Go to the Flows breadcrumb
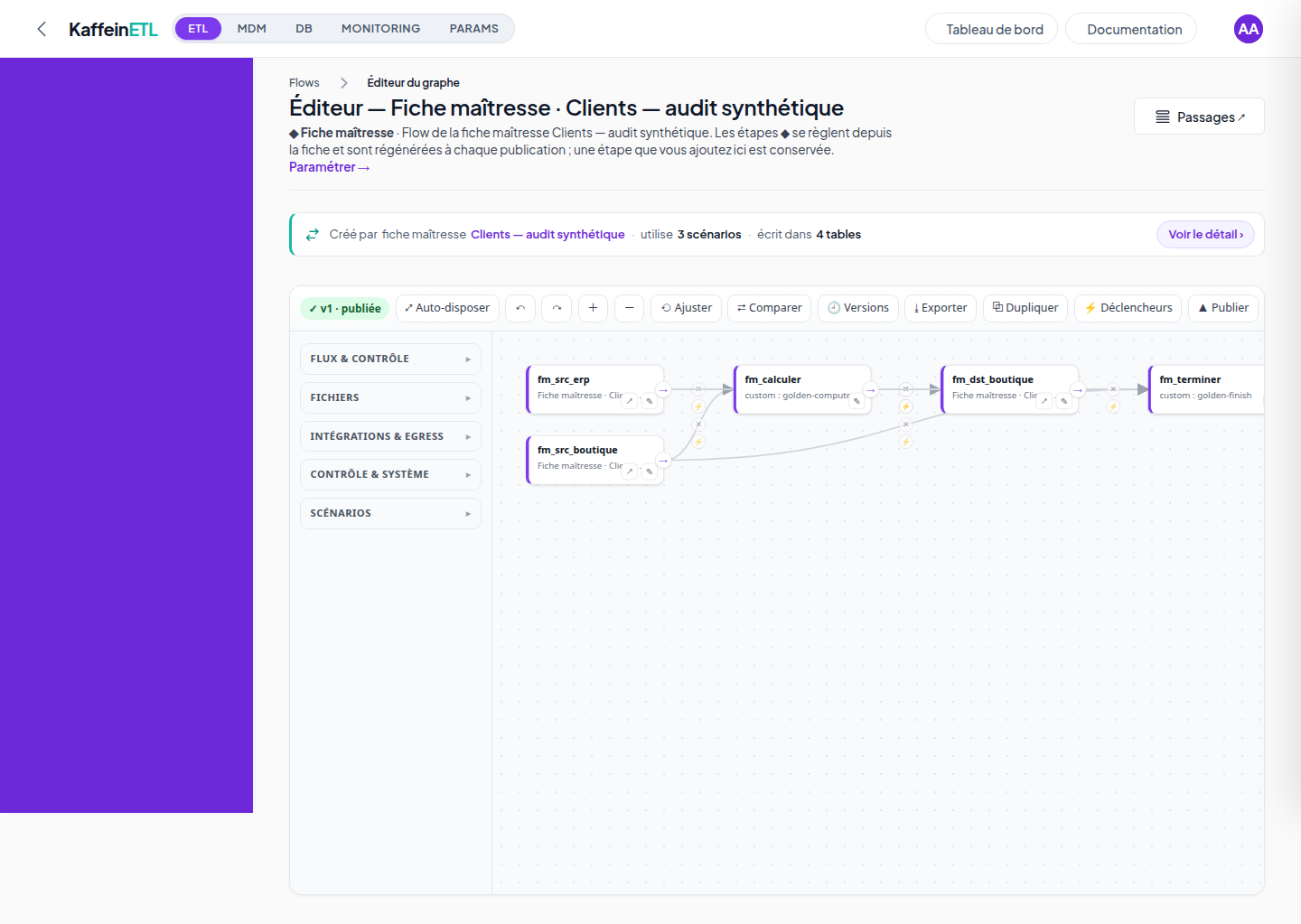 304,83
